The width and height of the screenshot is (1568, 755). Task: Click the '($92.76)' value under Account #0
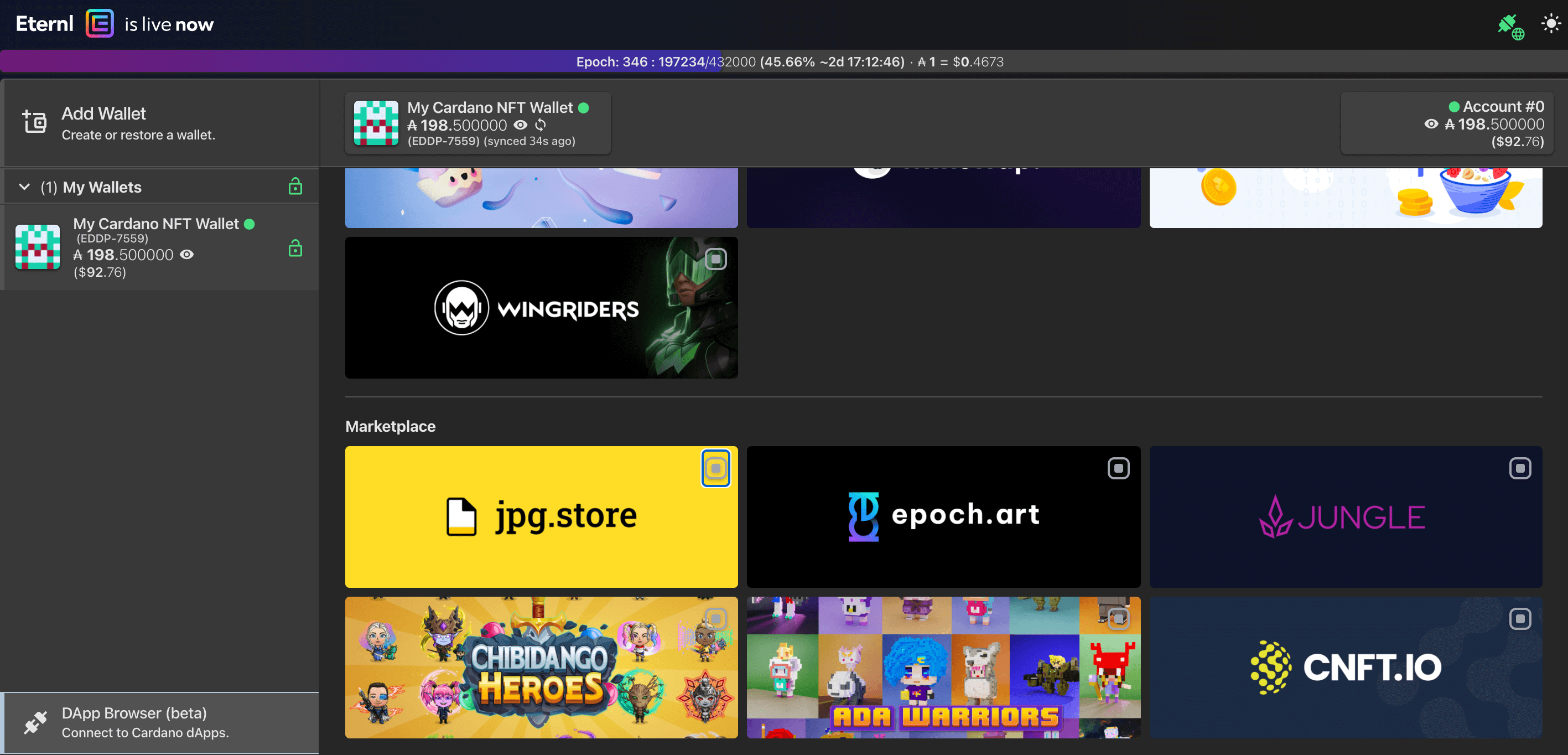click(1517, 142)
